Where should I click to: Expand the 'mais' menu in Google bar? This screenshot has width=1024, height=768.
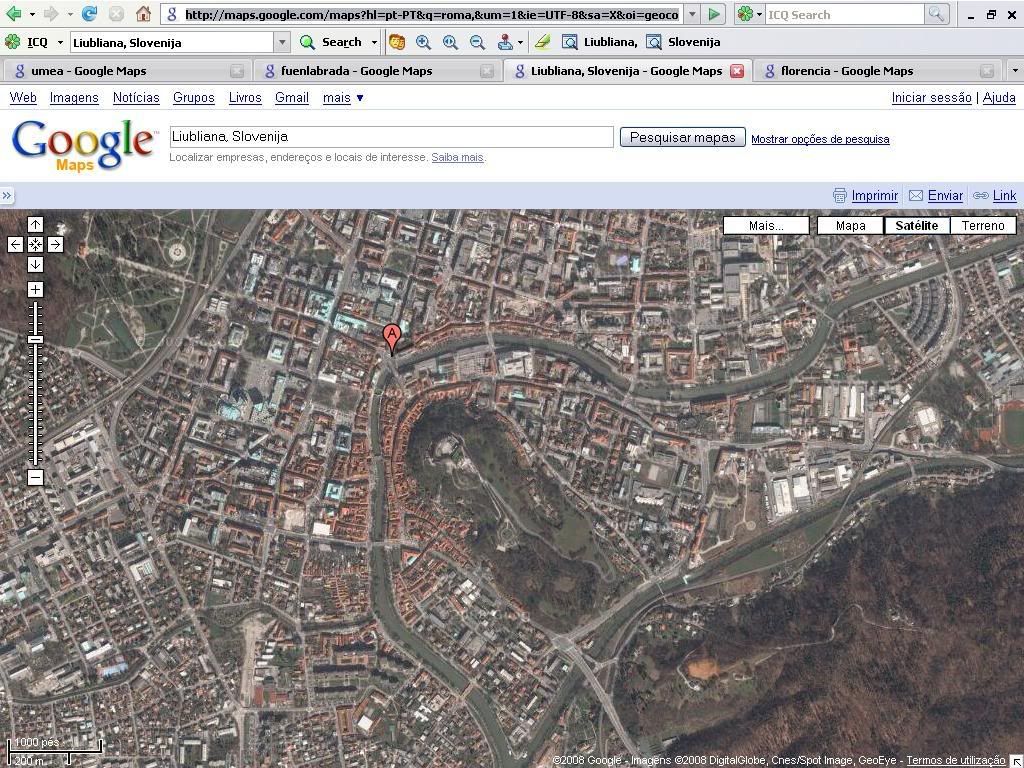coord(343,98)
